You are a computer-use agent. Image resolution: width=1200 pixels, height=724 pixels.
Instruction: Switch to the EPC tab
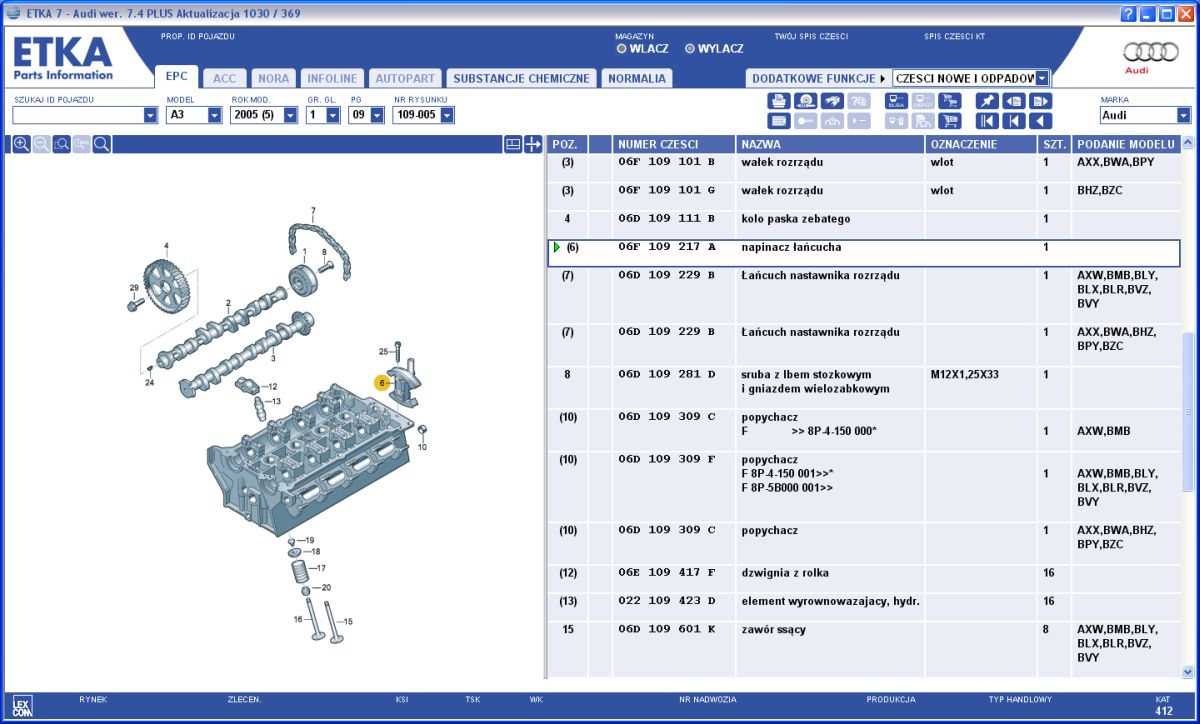tap(176, 77)
